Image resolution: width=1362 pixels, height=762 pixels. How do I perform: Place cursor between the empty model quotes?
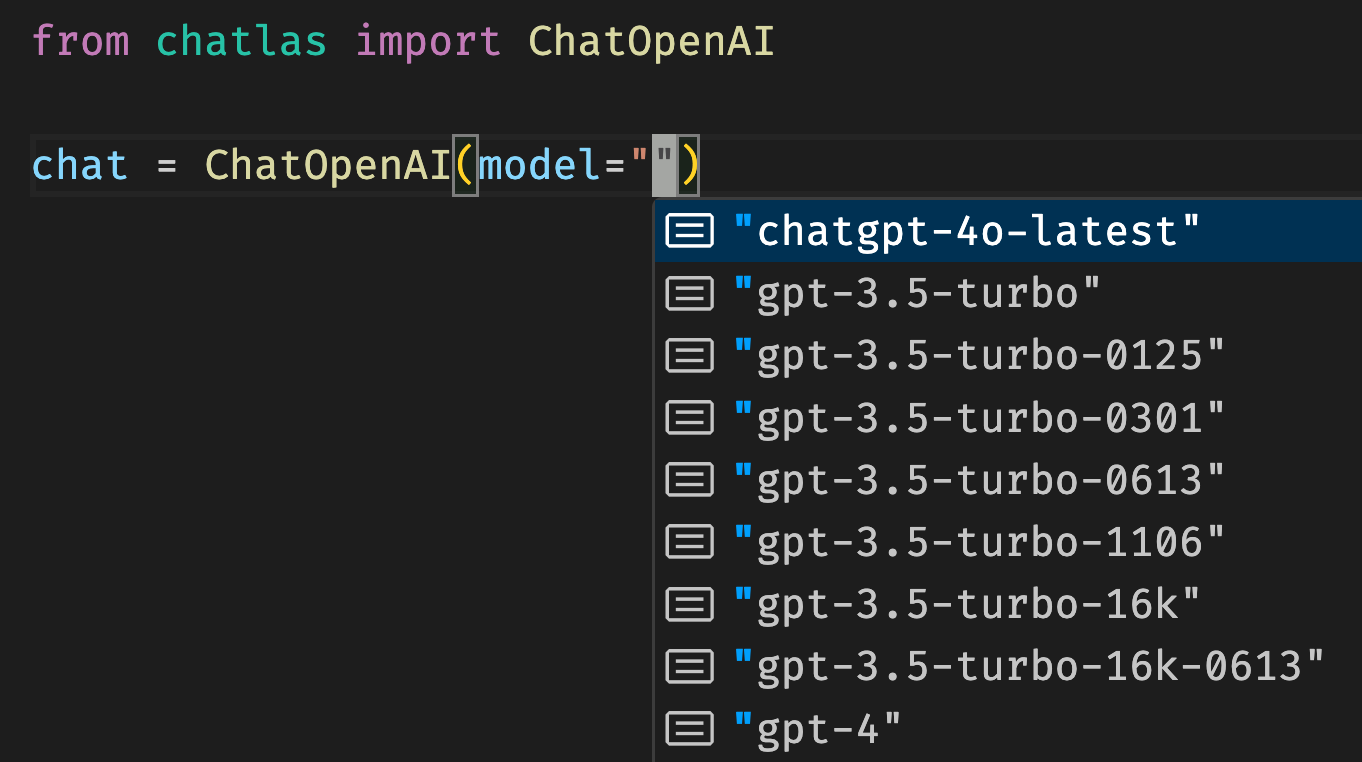click(653, 165)
